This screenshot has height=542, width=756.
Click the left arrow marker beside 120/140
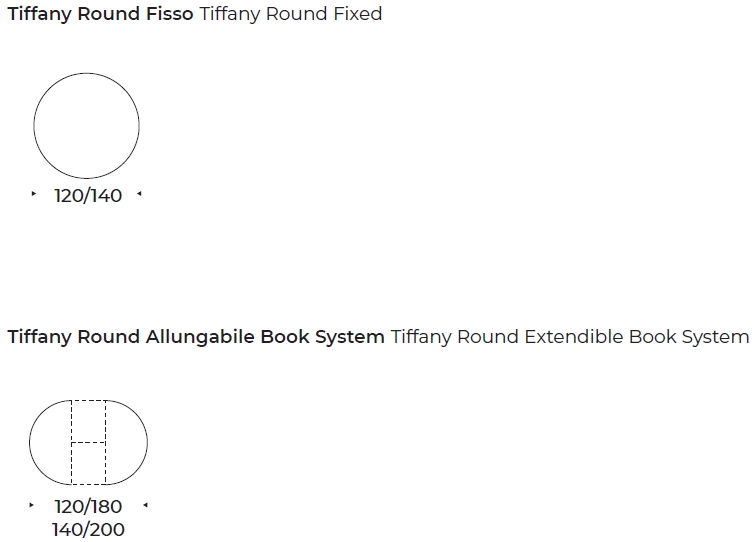point(33,194)
